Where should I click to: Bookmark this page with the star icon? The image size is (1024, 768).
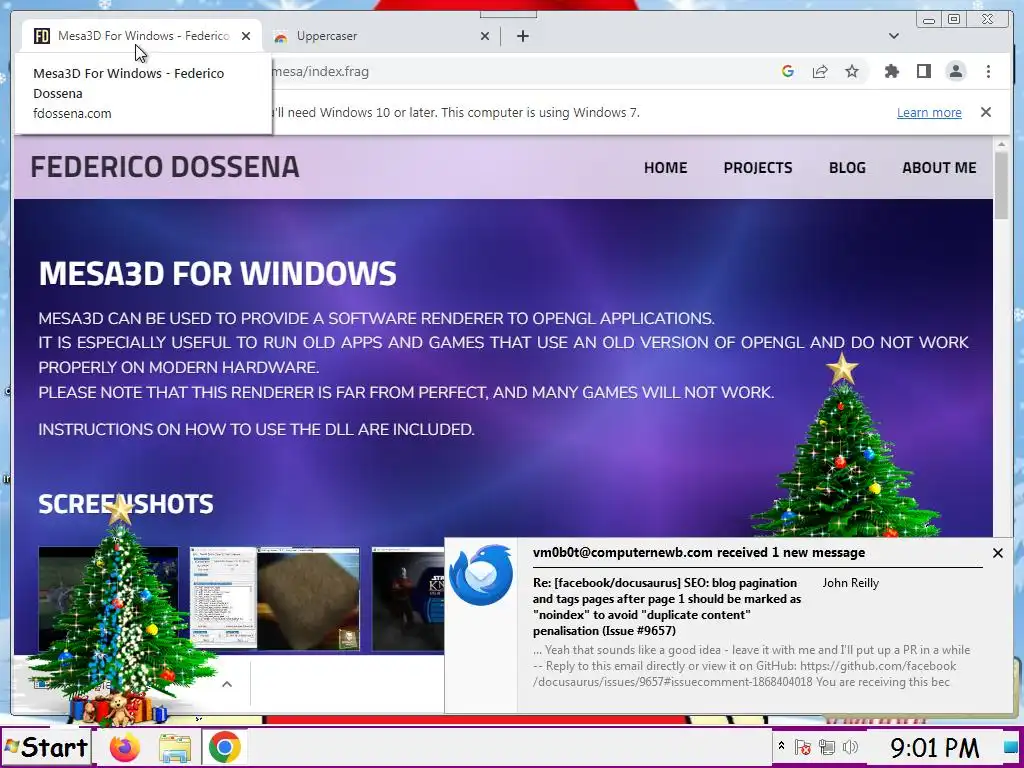point(852,71)
